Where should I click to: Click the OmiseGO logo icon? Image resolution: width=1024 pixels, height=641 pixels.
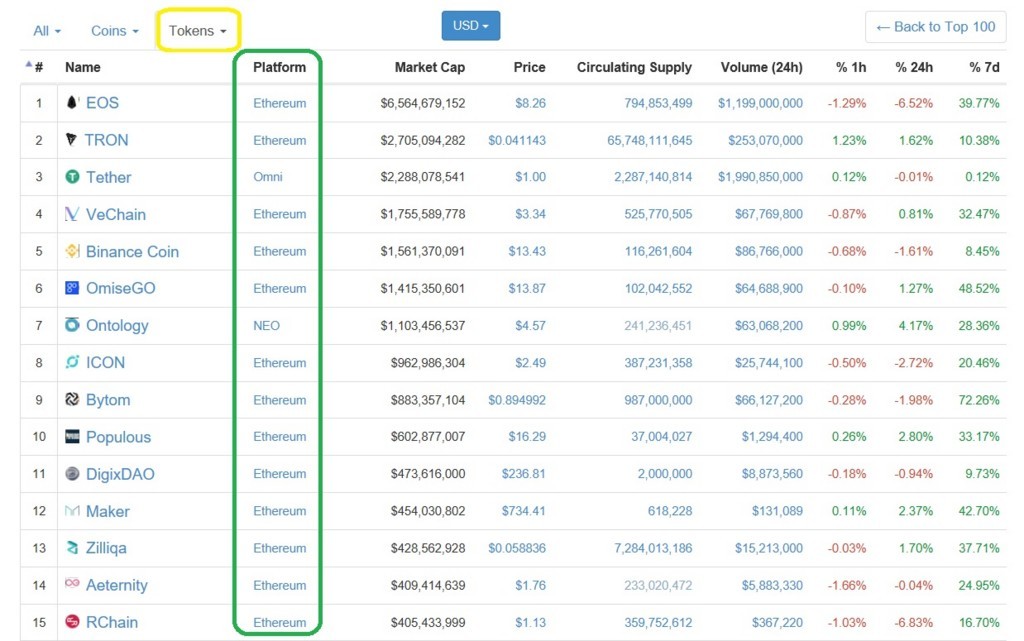point(72,288)
